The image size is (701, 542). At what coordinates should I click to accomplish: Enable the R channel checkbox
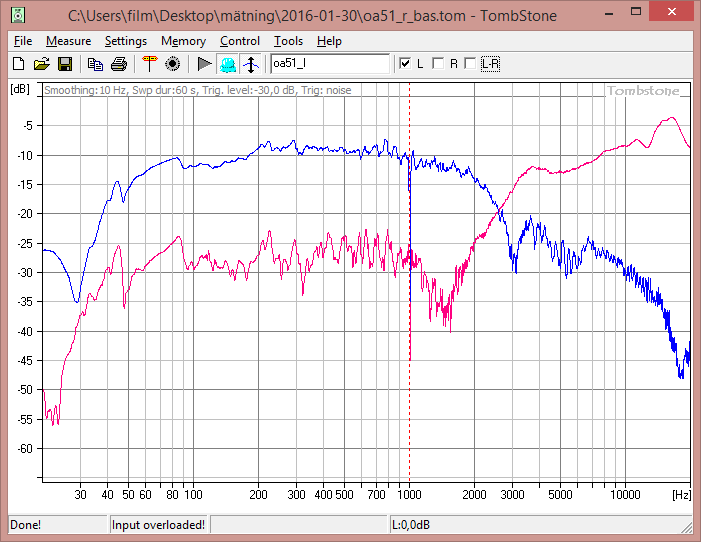click(438, 64)
